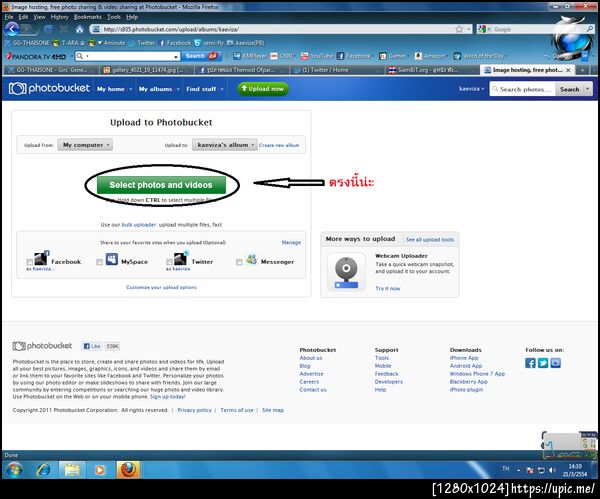Expand the My albums menu

coord(159,89)
